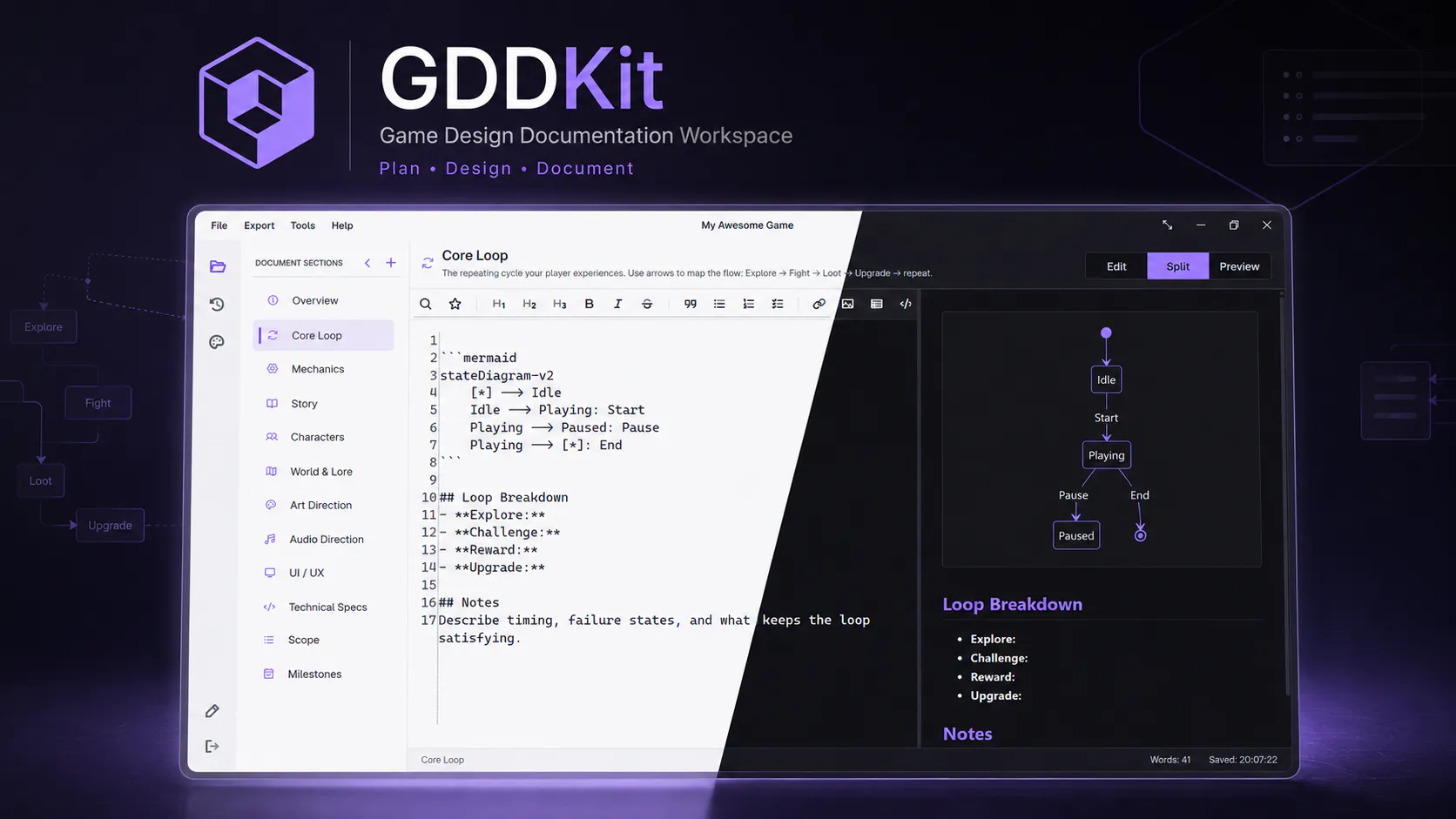Viewport: 1456px width, 819px height.
Task: Select the Art Direction section
Action: pos(323,505)
